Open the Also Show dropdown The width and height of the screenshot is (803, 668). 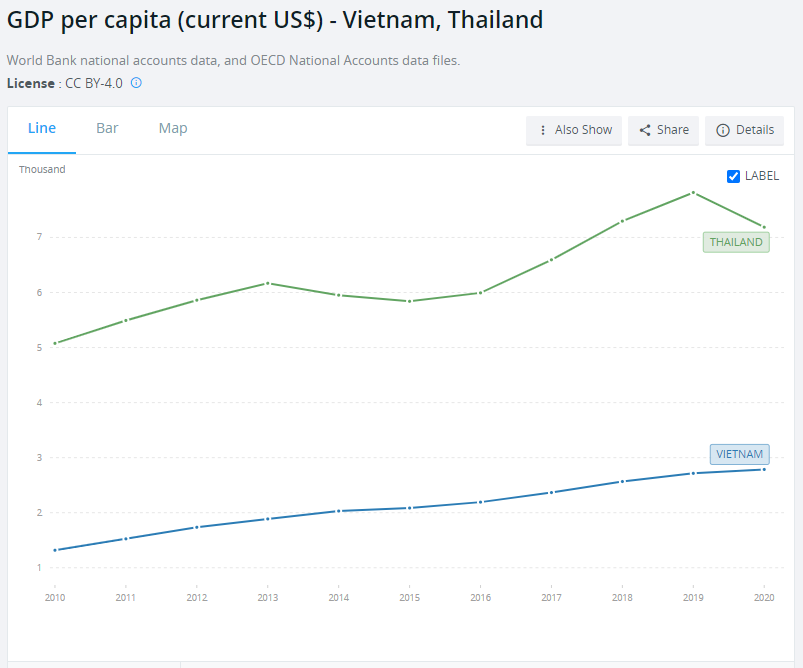574,130
